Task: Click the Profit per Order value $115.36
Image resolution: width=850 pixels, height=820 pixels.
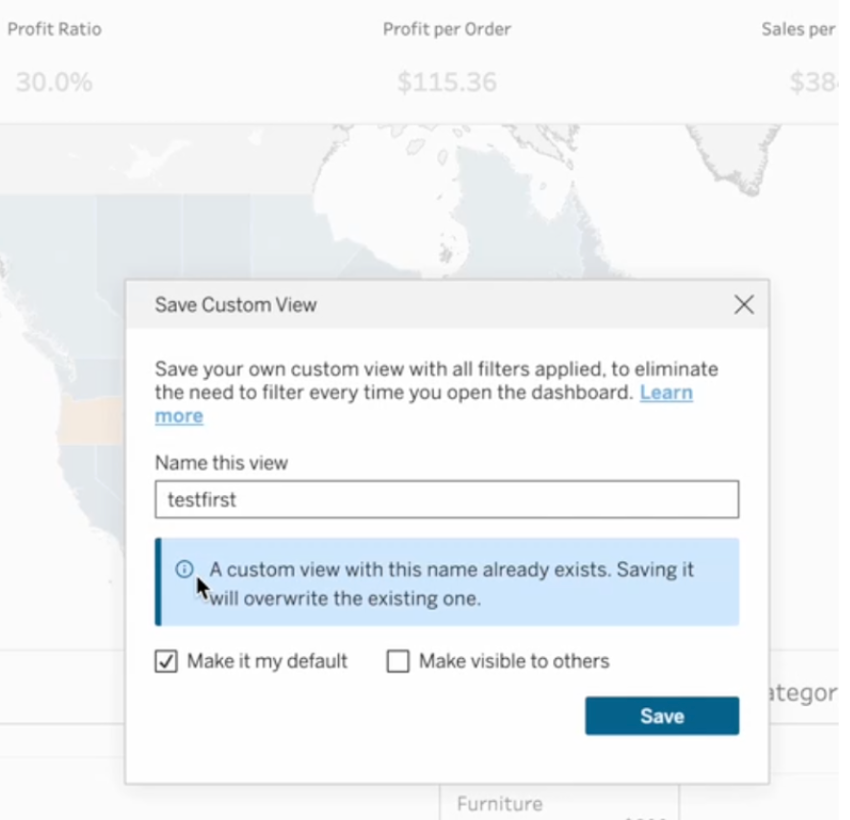Action: [x=446, y=82]
